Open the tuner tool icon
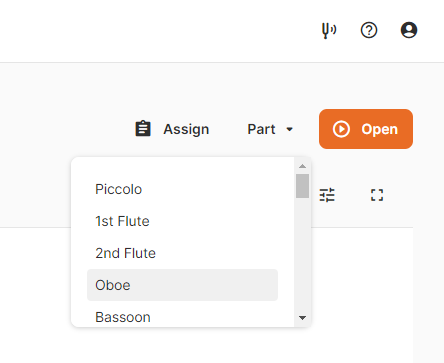Viewport: 444px width, 363px height. (329, 31)
